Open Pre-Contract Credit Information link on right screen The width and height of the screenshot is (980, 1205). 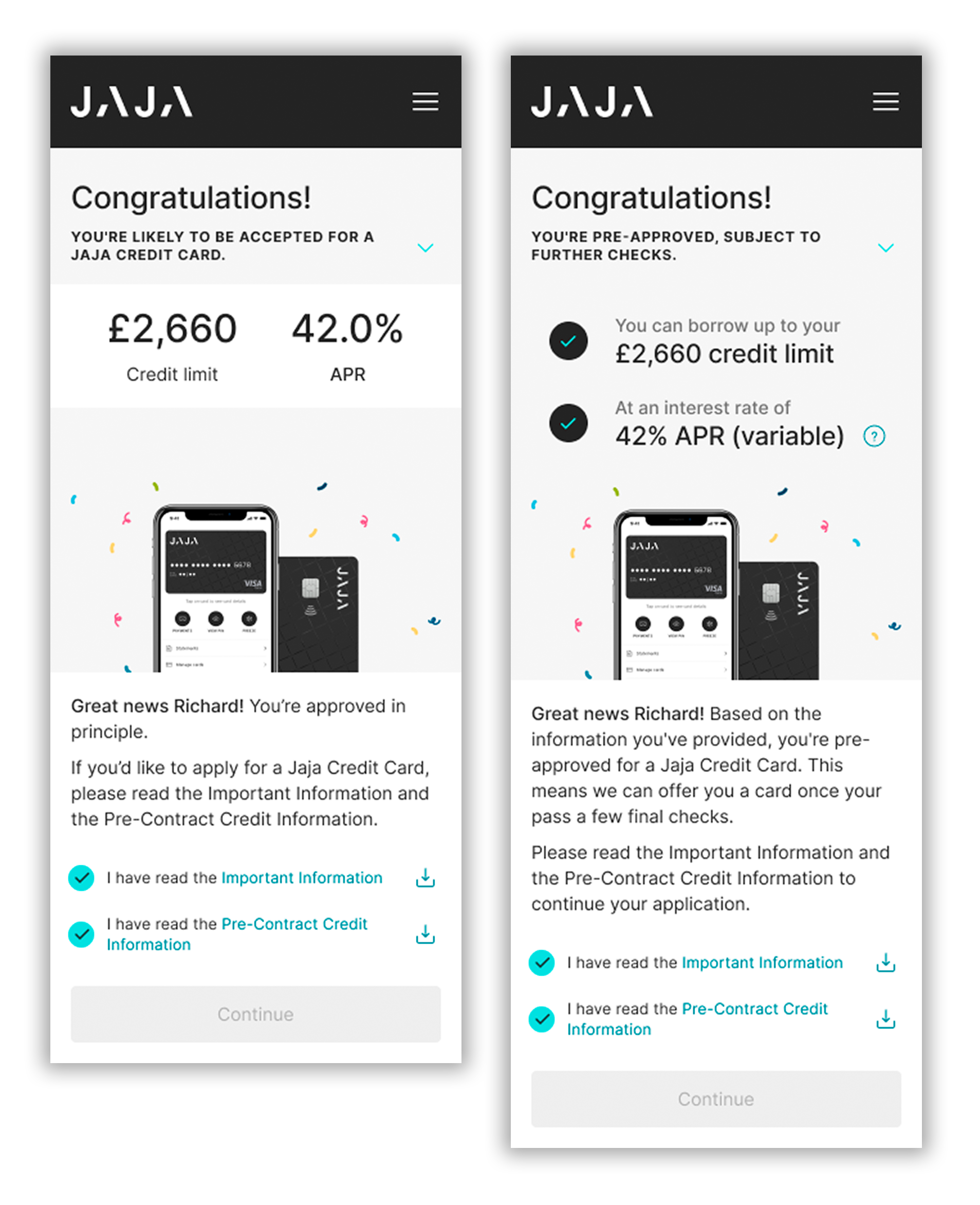(697, 1019)
